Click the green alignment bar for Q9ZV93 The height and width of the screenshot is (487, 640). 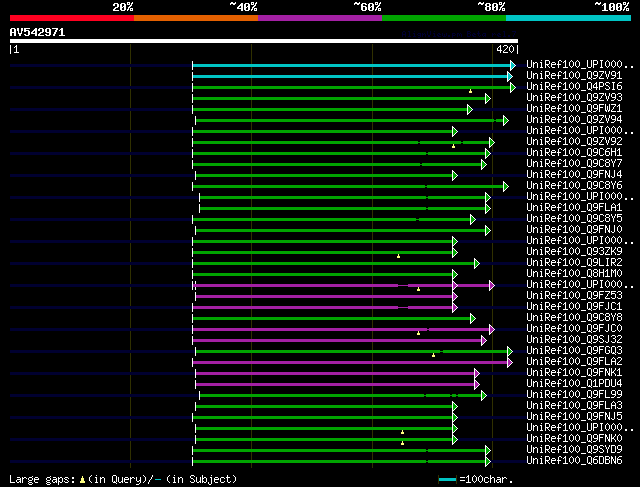(x=339, y=98)
